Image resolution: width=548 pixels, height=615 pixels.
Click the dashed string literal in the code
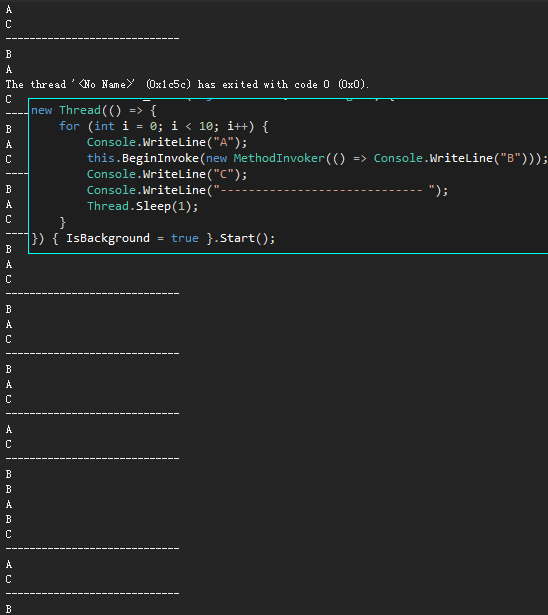click(324, 190)
